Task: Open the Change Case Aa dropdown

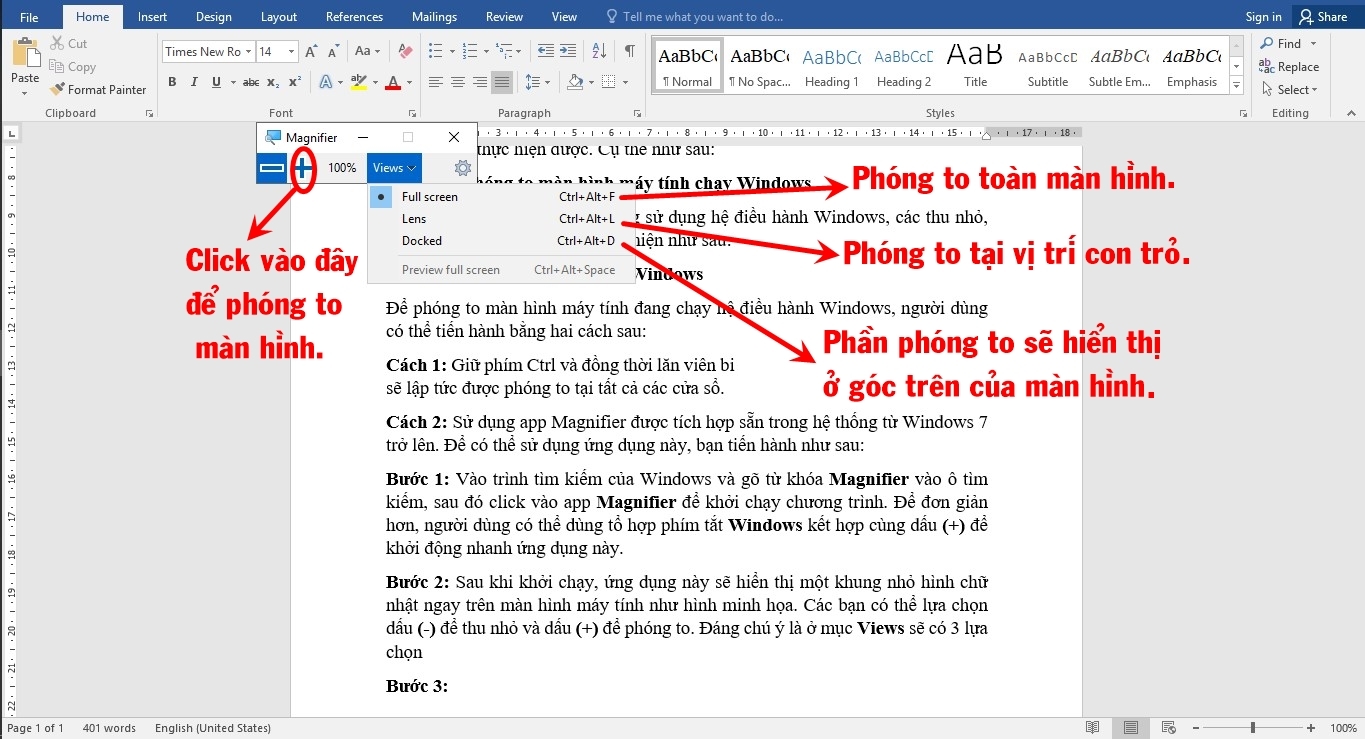Action: (367, 51)
